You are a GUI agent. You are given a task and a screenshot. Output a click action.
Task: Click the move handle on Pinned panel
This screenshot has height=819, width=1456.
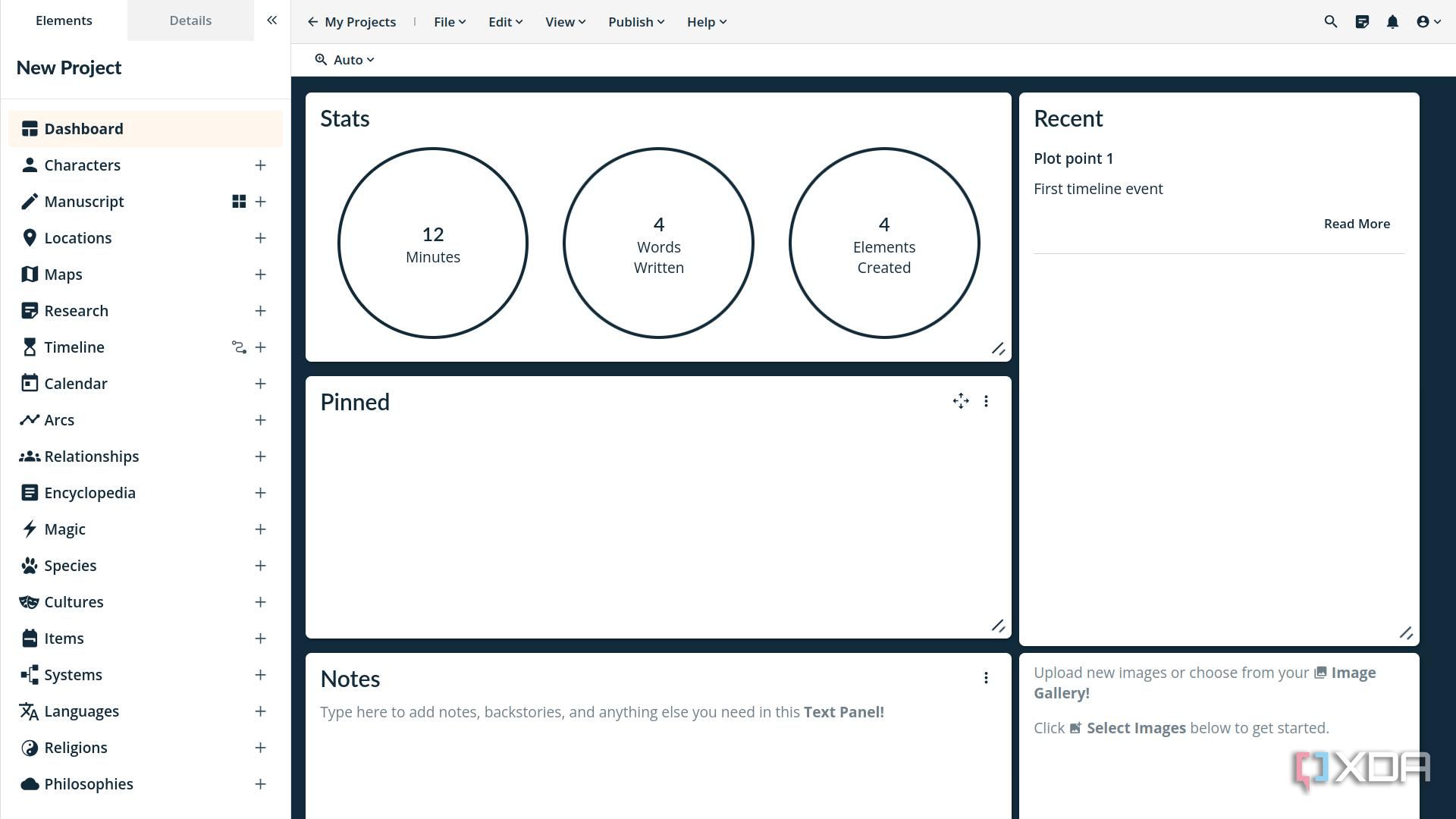(x=961, y=401)
